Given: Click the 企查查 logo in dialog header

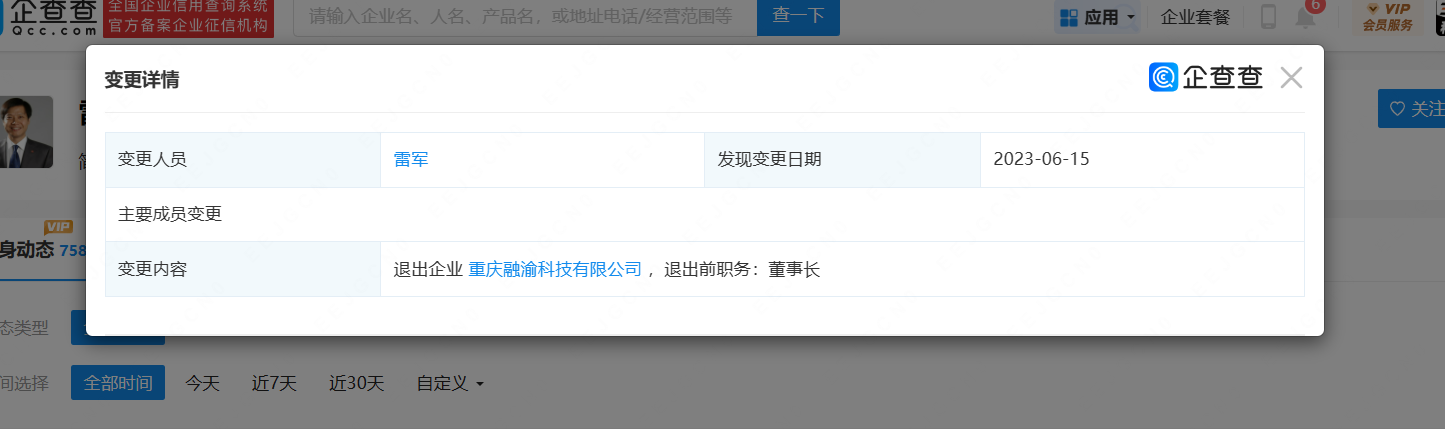Looking at the screenshot, I should (1206, 77).
